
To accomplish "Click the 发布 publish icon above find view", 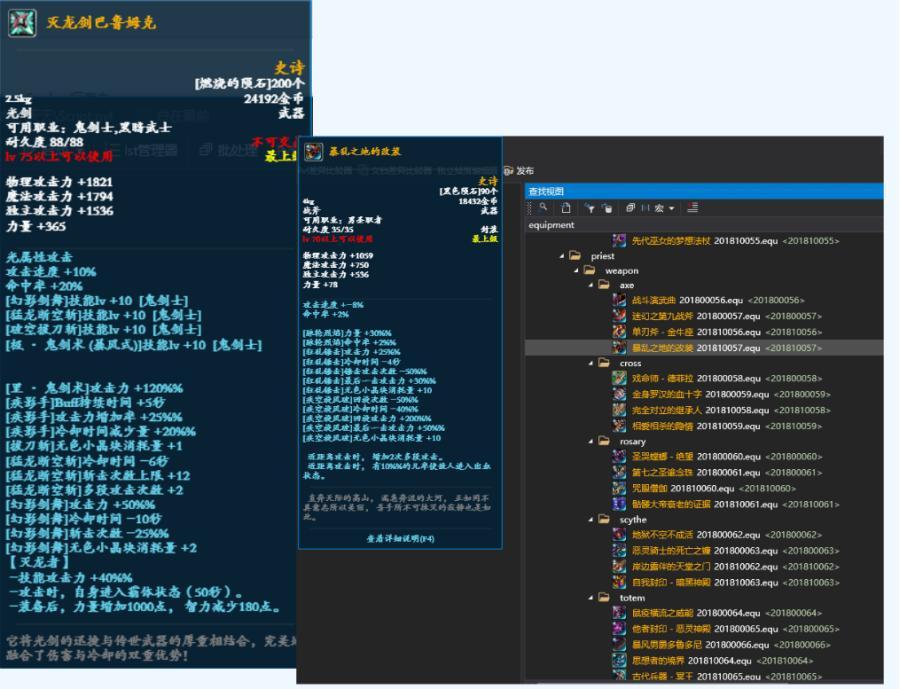I will pyautogui.click(x=508, y=171).
